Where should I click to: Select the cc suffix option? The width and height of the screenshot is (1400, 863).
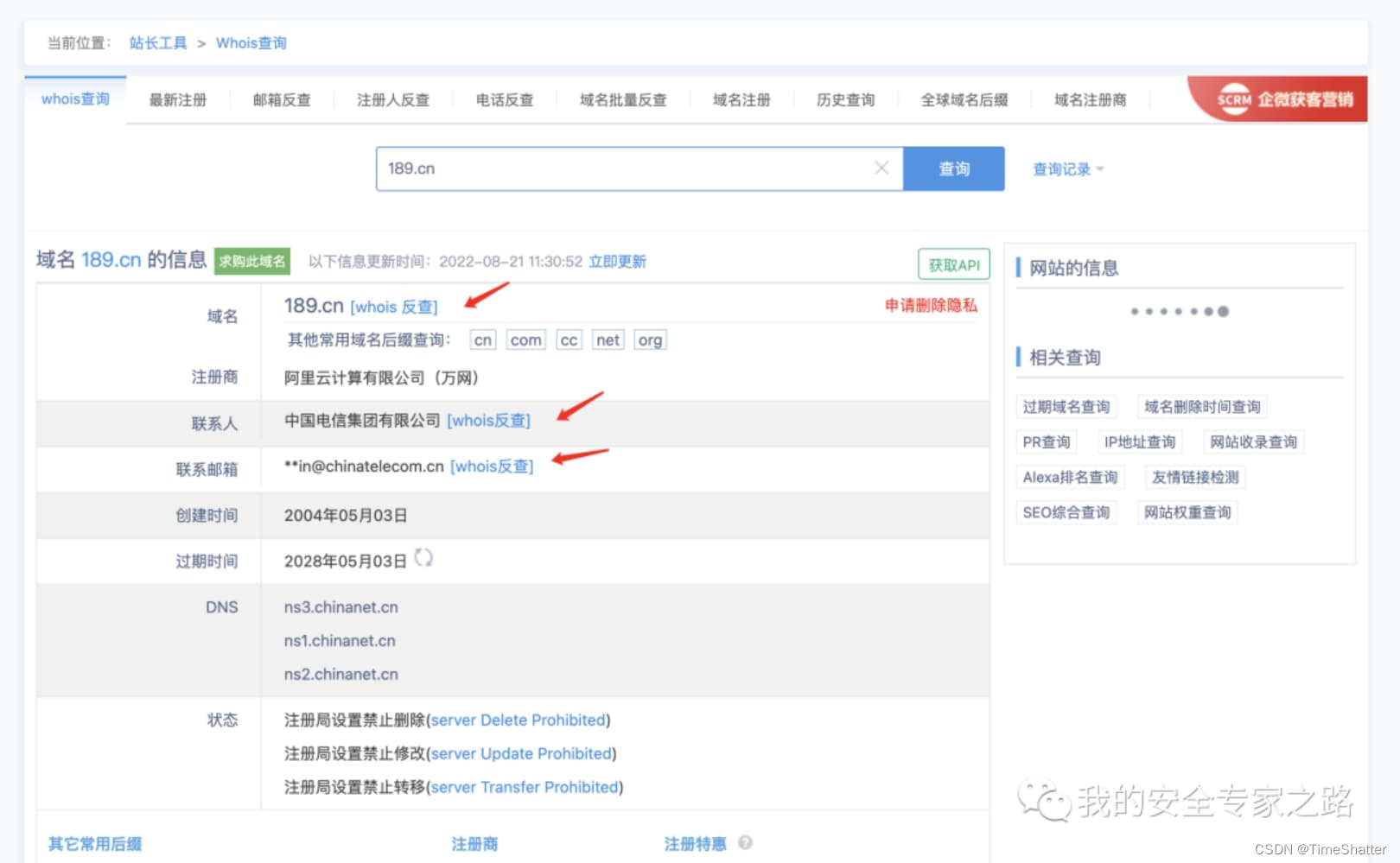(569, 340)
